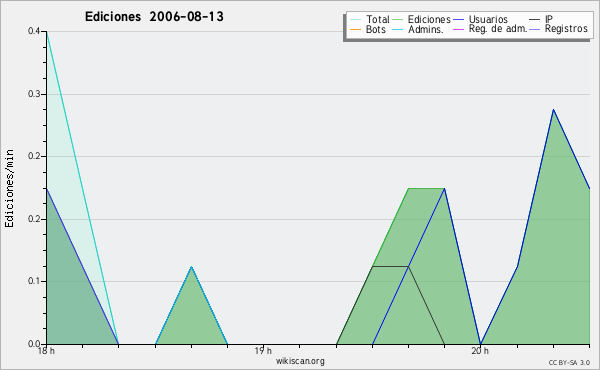
Task: Click the Ediciones/min axis title
Action: tap(9, 188)
